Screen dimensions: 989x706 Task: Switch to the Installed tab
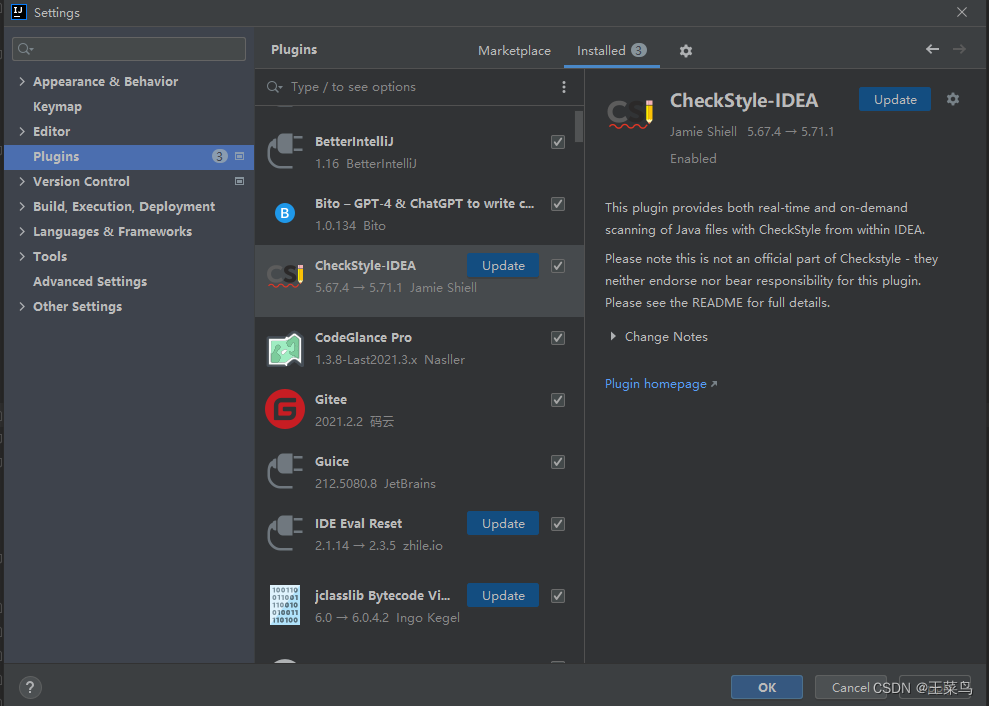click(x=611, y=50)
